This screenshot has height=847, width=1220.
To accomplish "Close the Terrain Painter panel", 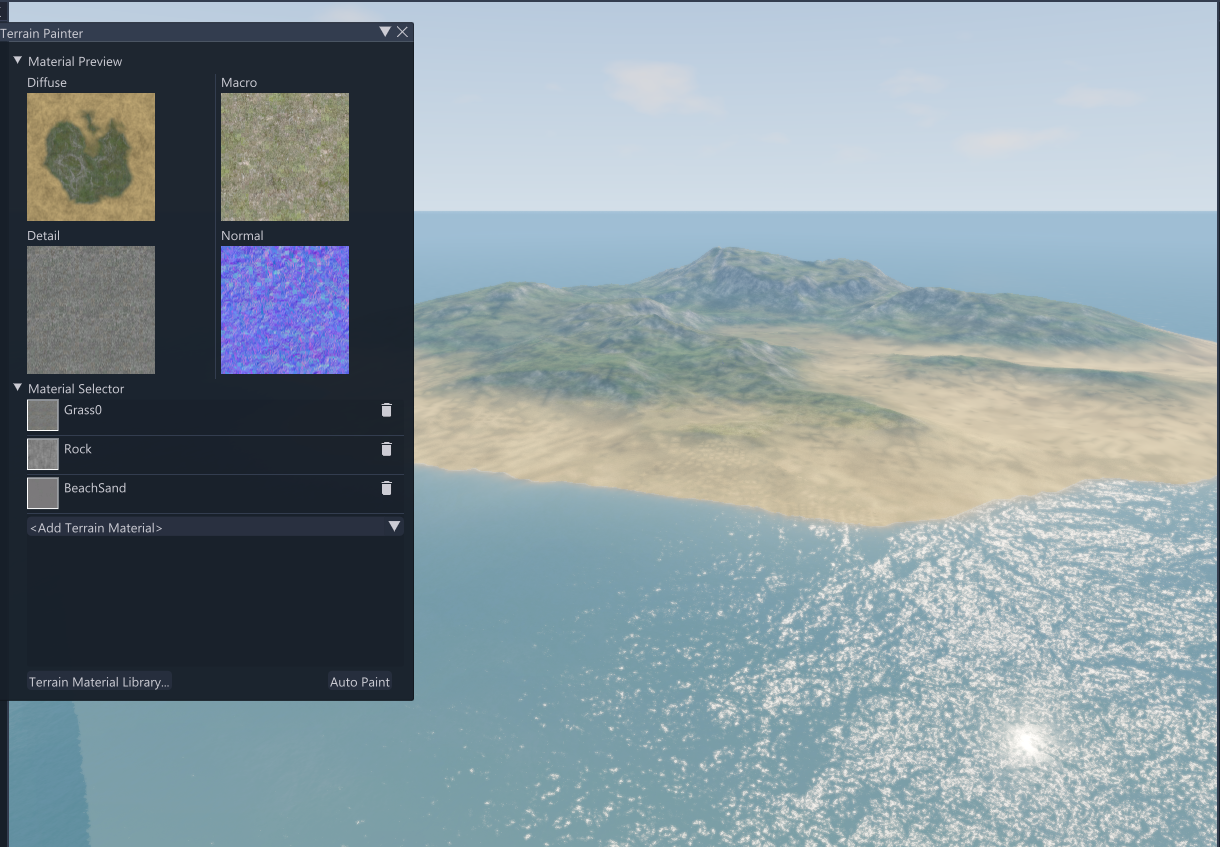I will click(402, 32).
